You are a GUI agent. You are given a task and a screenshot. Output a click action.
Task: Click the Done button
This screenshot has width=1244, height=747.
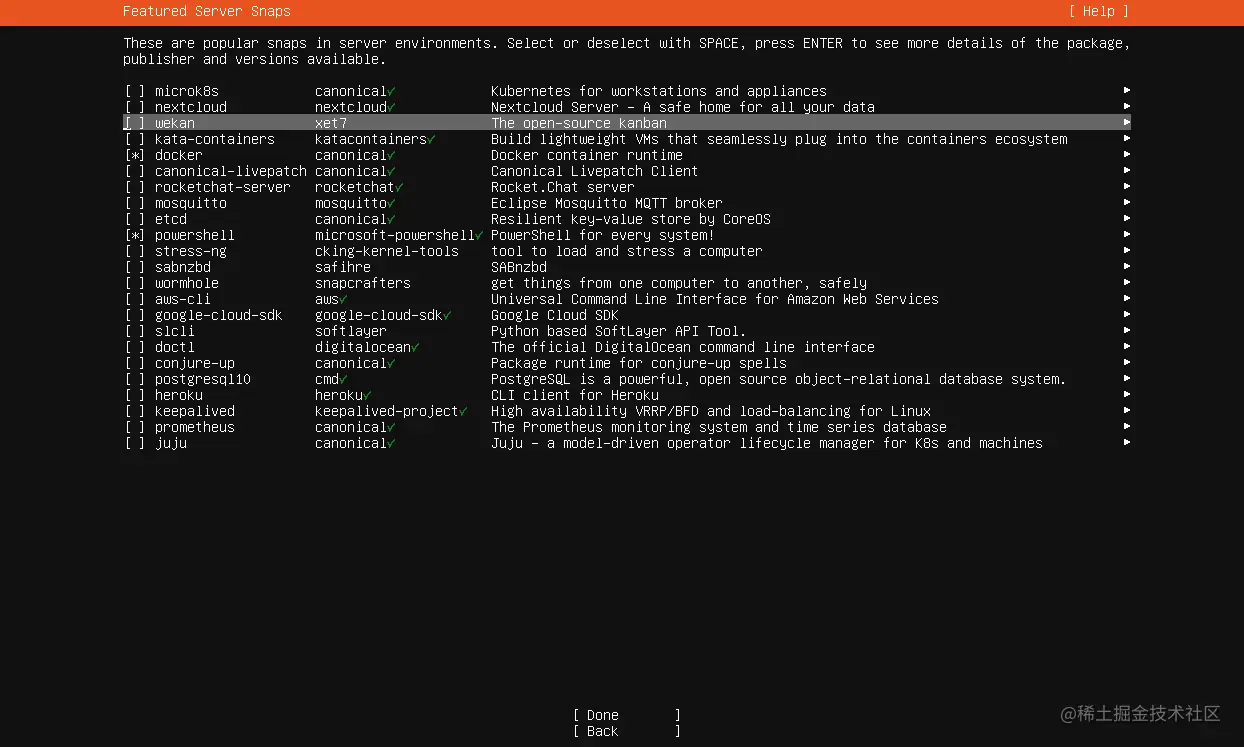point(627,715)
